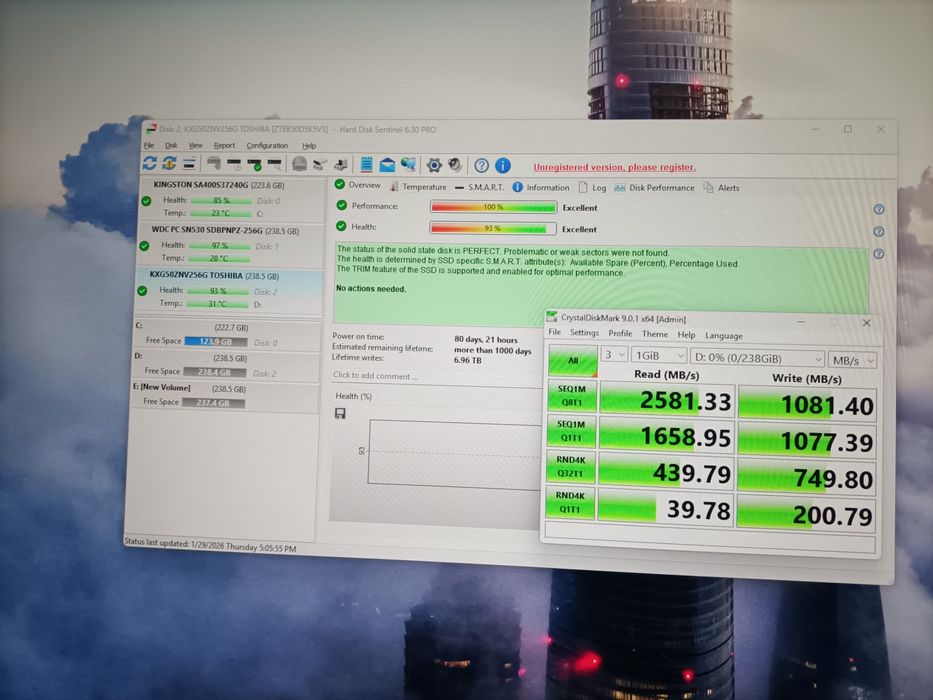
Task: Click the question mark help toolbar icon
Action: click(x=481, y=165)
